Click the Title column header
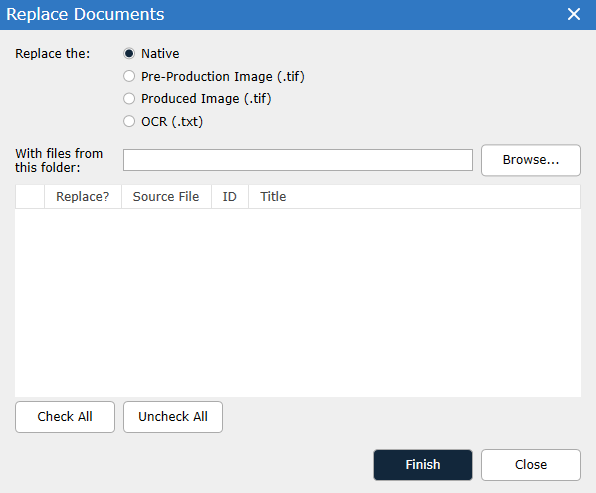Image resolution: width=596 pixels, height=493 pixels. point(414,197)
